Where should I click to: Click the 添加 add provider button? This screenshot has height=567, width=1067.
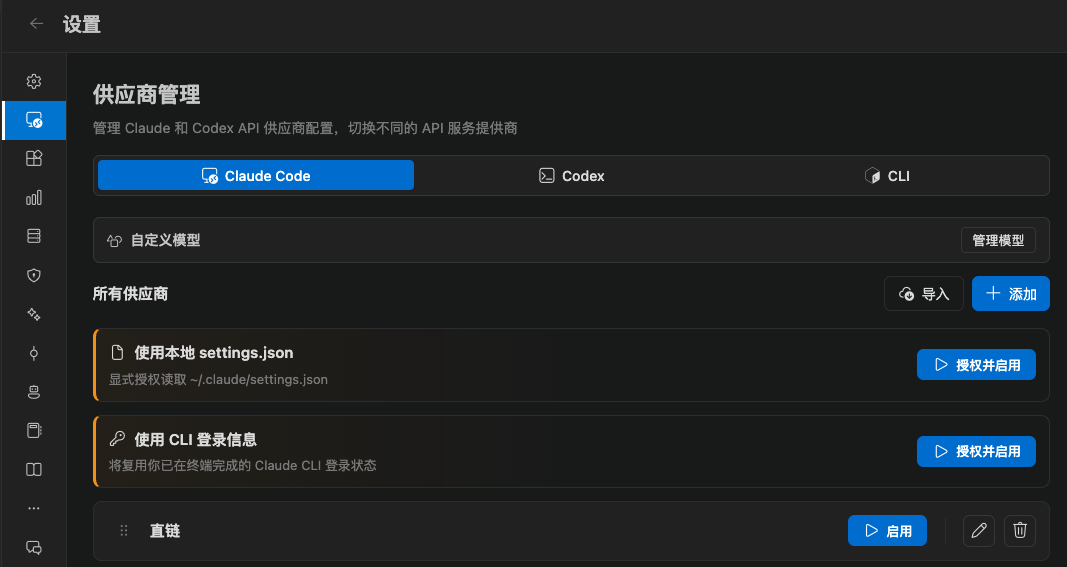pyautogui.click(x=1011, y=293)
